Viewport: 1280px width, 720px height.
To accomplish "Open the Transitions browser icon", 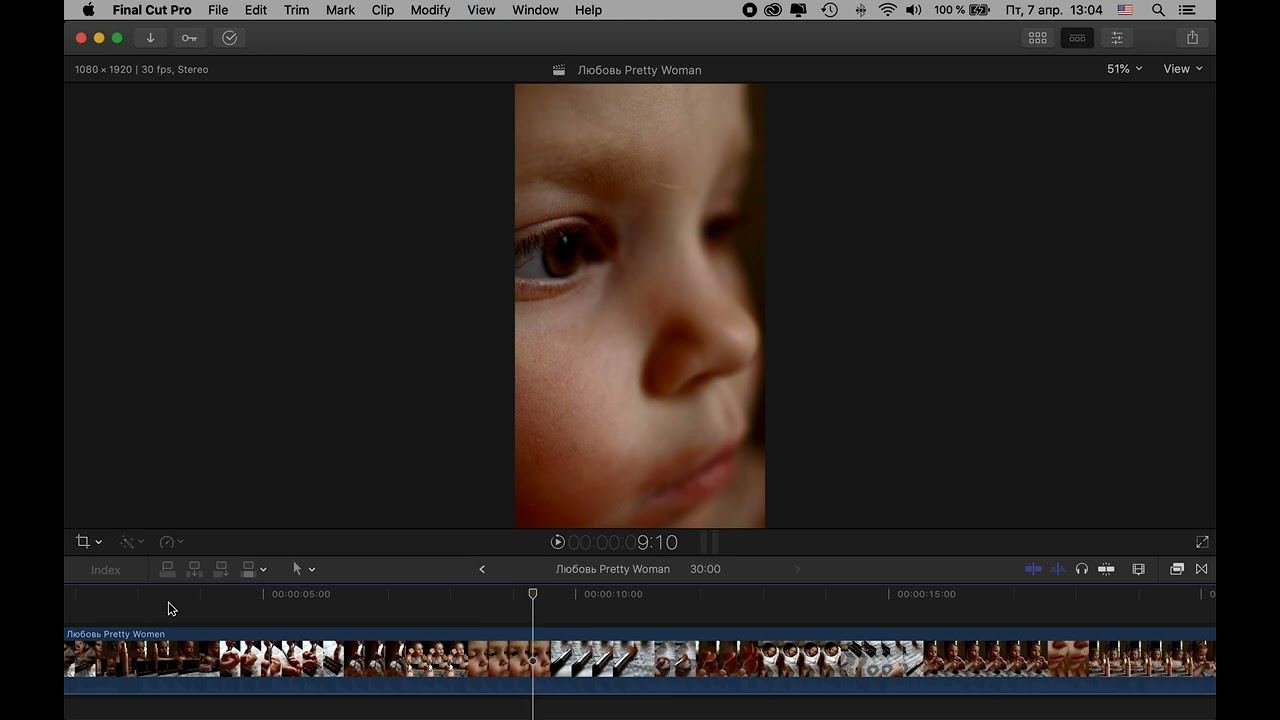I will (x=1201, y=569).
